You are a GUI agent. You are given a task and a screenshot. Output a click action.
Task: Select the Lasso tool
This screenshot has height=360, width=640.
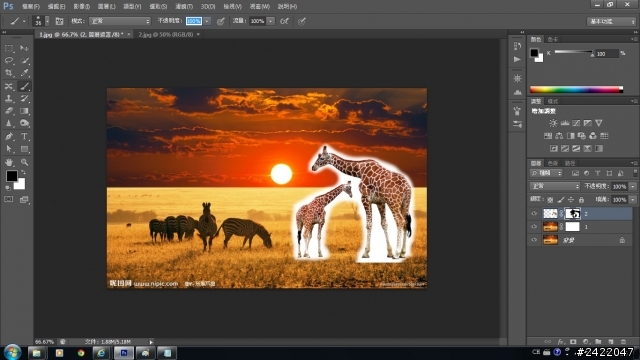click(x=9, y=60)
